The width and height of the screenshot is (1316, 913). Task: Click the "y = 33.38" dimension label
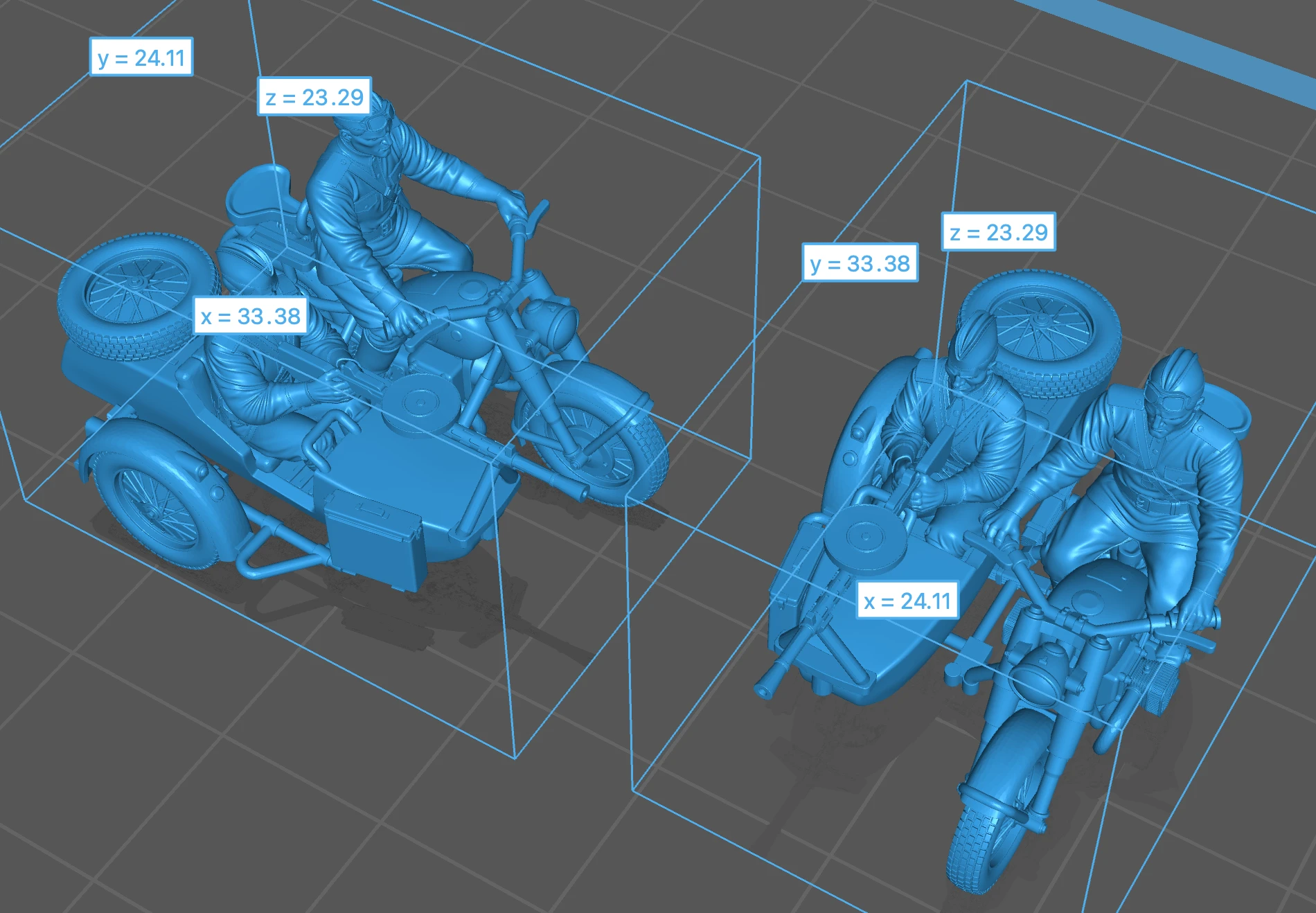(860, 263)
